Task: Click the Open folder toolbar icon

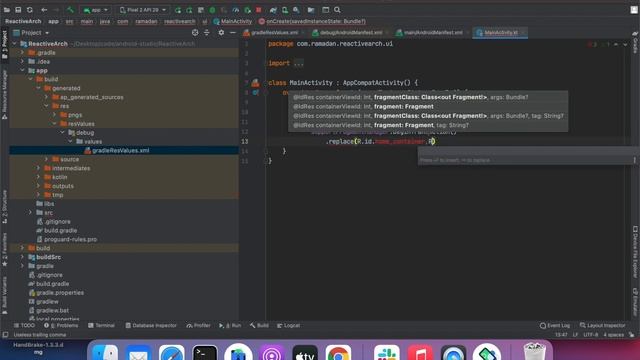Action: pos(7,10)
